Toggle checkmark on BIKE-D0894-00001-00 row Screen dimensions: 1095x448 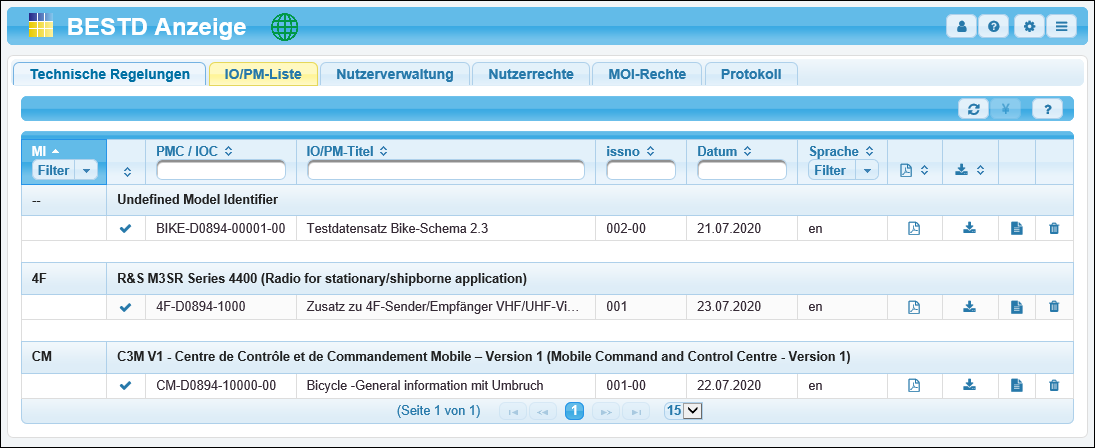126,228
